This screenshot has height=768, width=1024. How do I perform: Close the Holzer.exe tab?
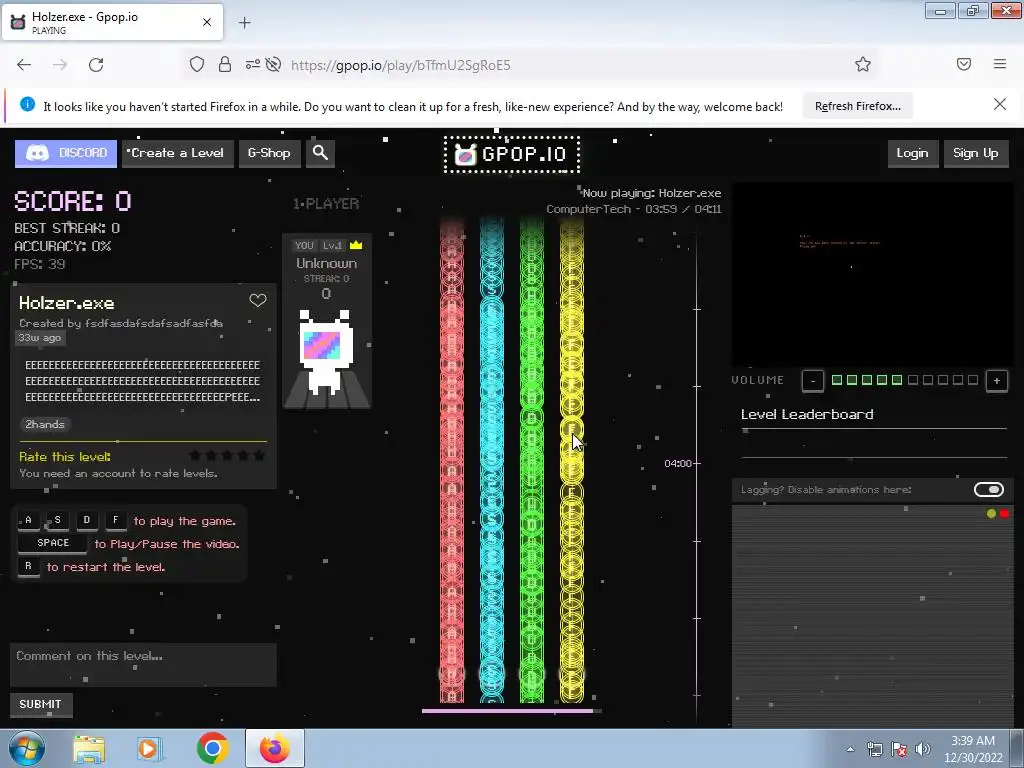(207, 22)
